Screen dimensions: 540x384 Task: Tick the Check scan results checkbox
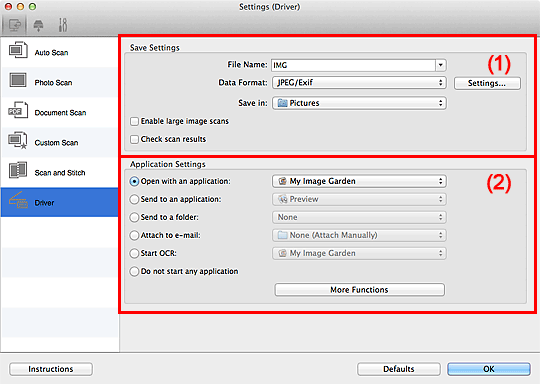point(134,139)
